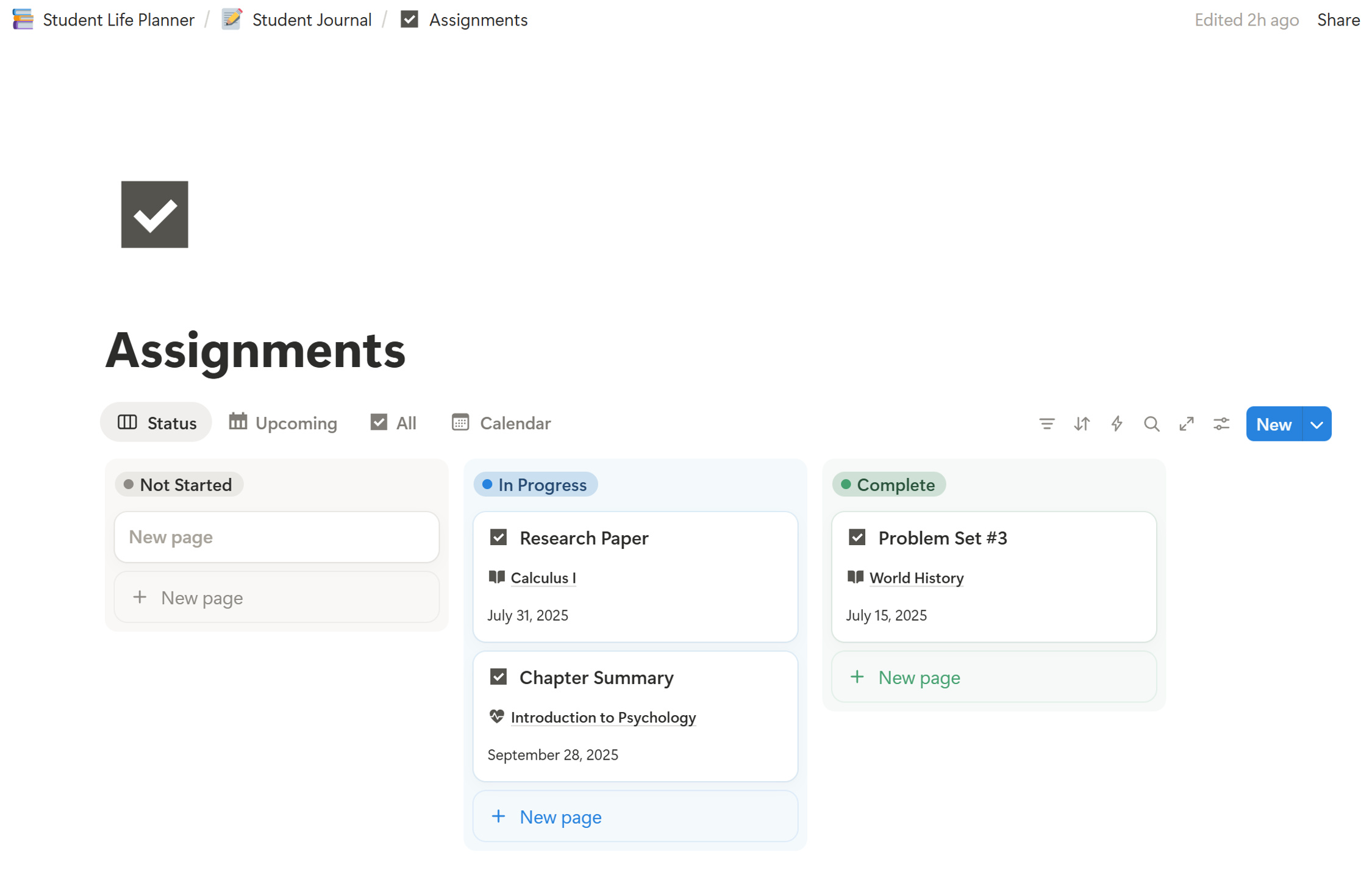Click the checkbox icon on Chapter Summary card

click(x=498, y=677)
